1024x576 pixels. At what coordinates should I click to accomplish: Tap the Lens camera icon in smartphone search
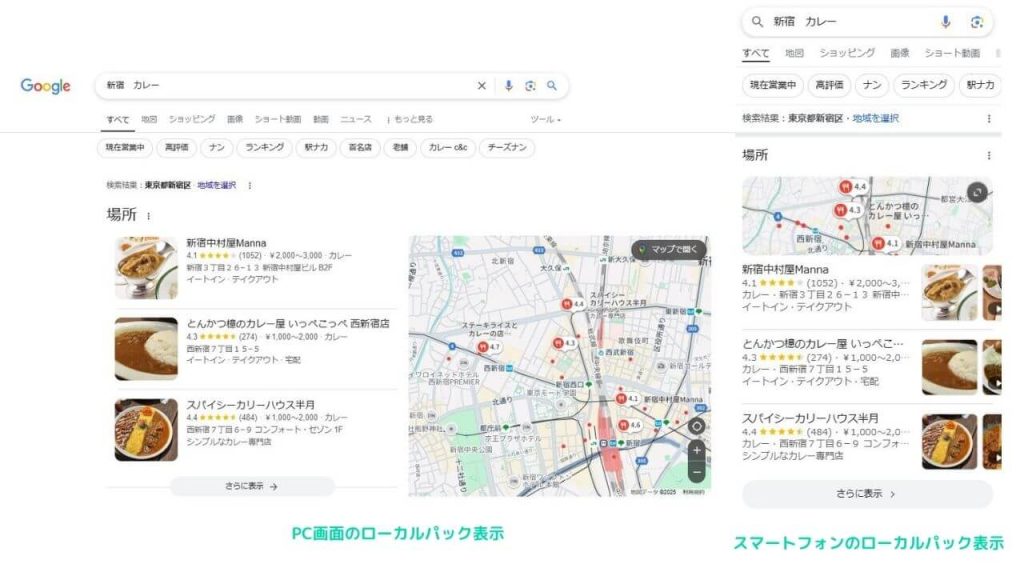click(976, 22)
